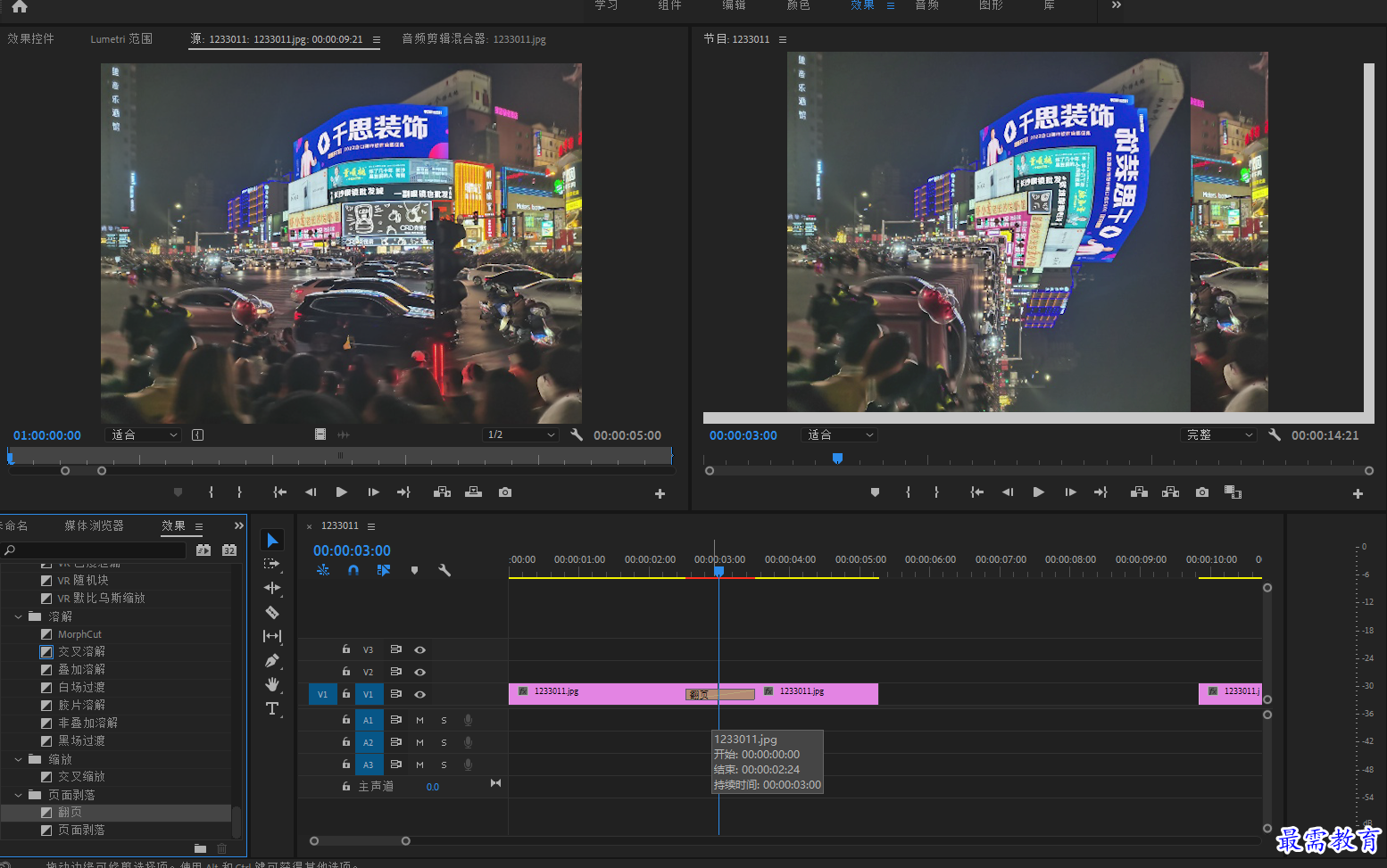Collapse the 缩放 effects folder
This screenshot has width=1387, height=868.
18,759
